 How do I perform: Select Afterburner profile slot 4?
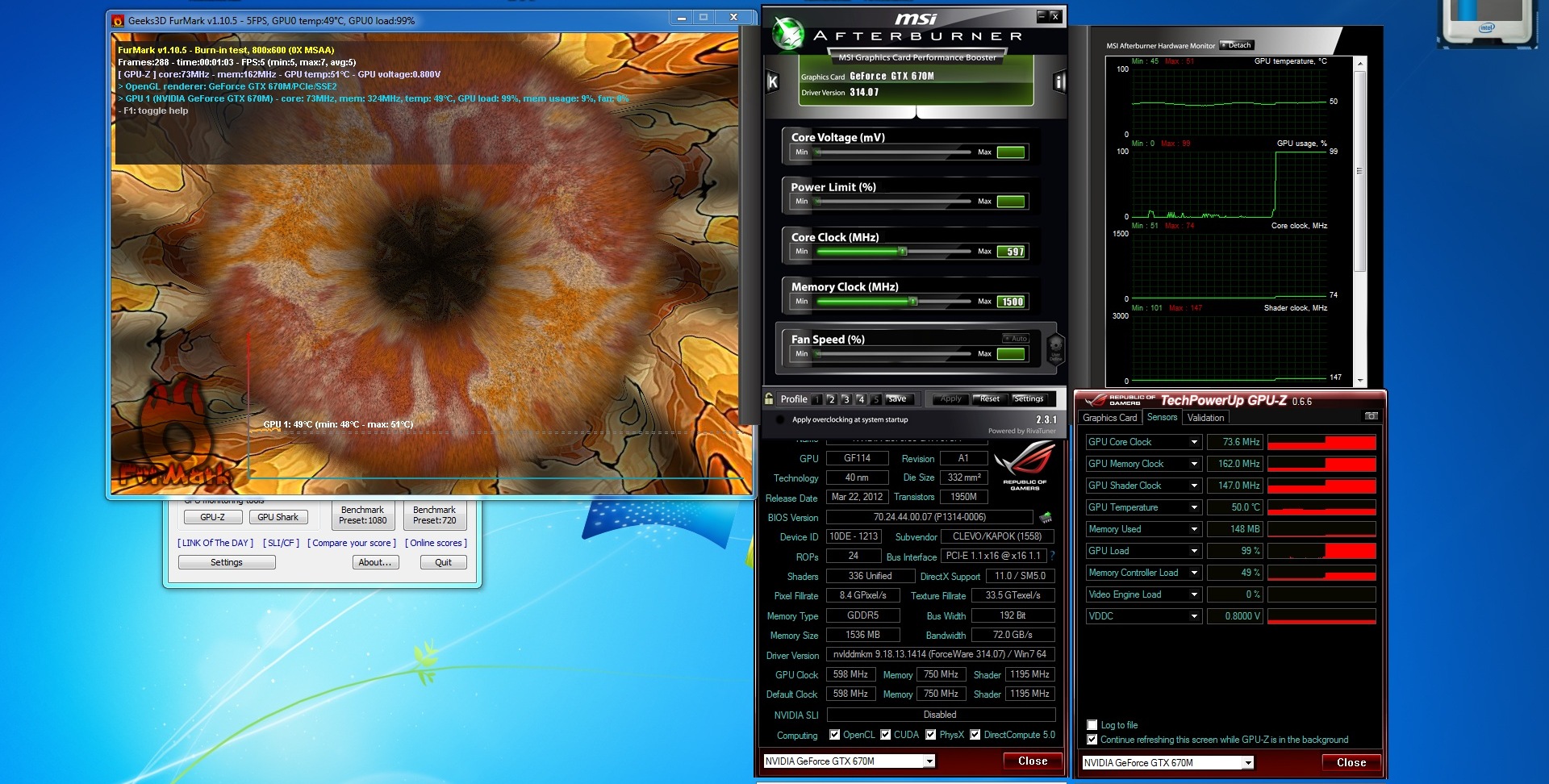point(861,399)
